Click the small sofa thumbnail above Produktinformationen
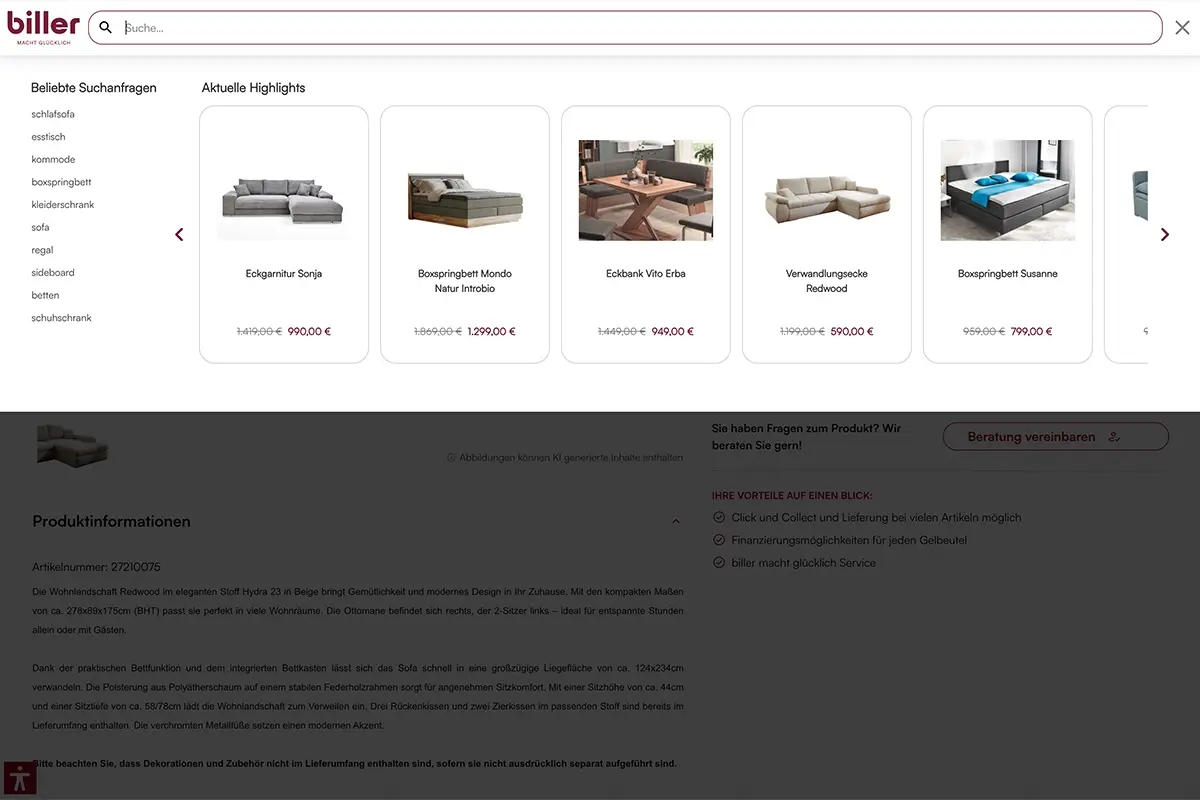The image size is (1200, 800). point(72,446)
